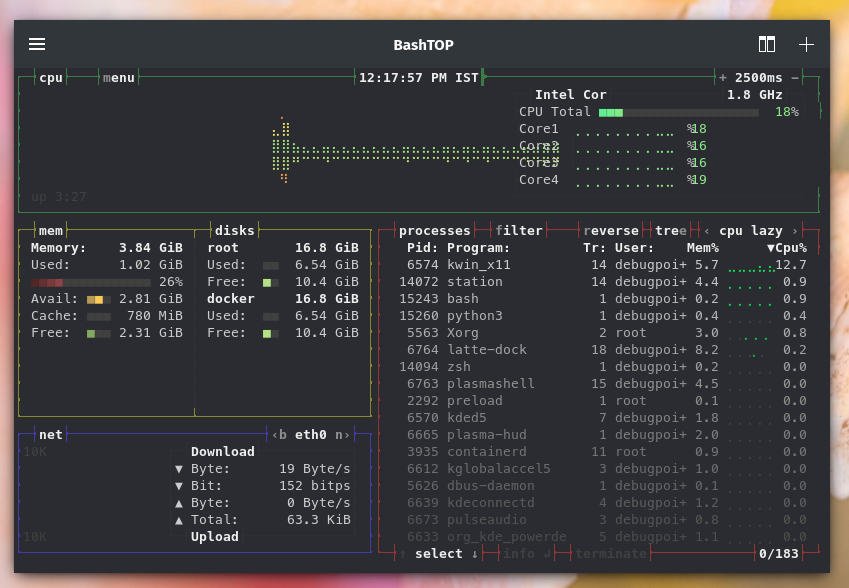Open the hamburger menu in the title bar
Screen dimensions: 849x588
[x=37, y=44]
